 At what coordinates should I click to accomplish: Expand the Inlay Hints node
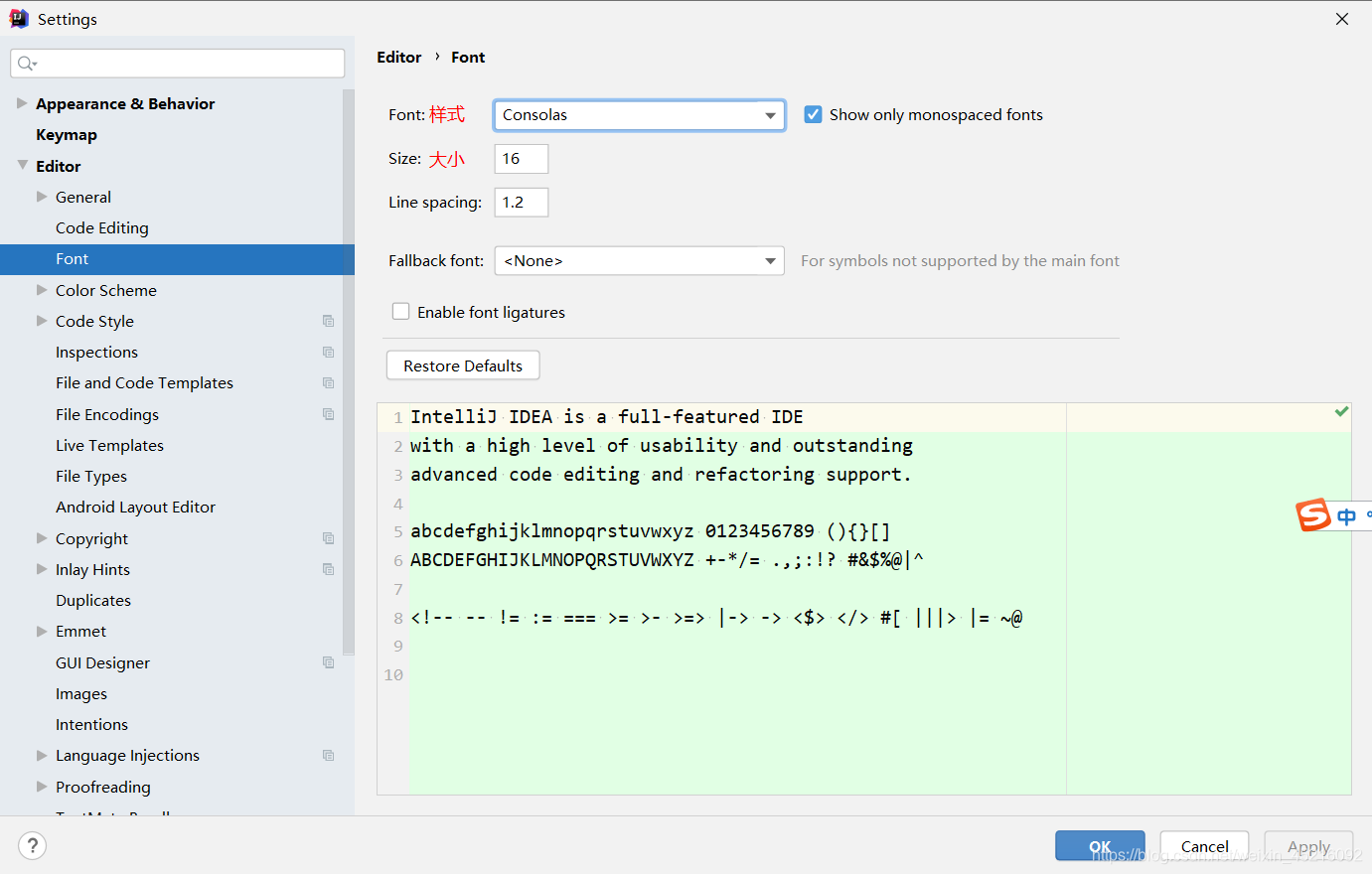click(x=42, y=569)
